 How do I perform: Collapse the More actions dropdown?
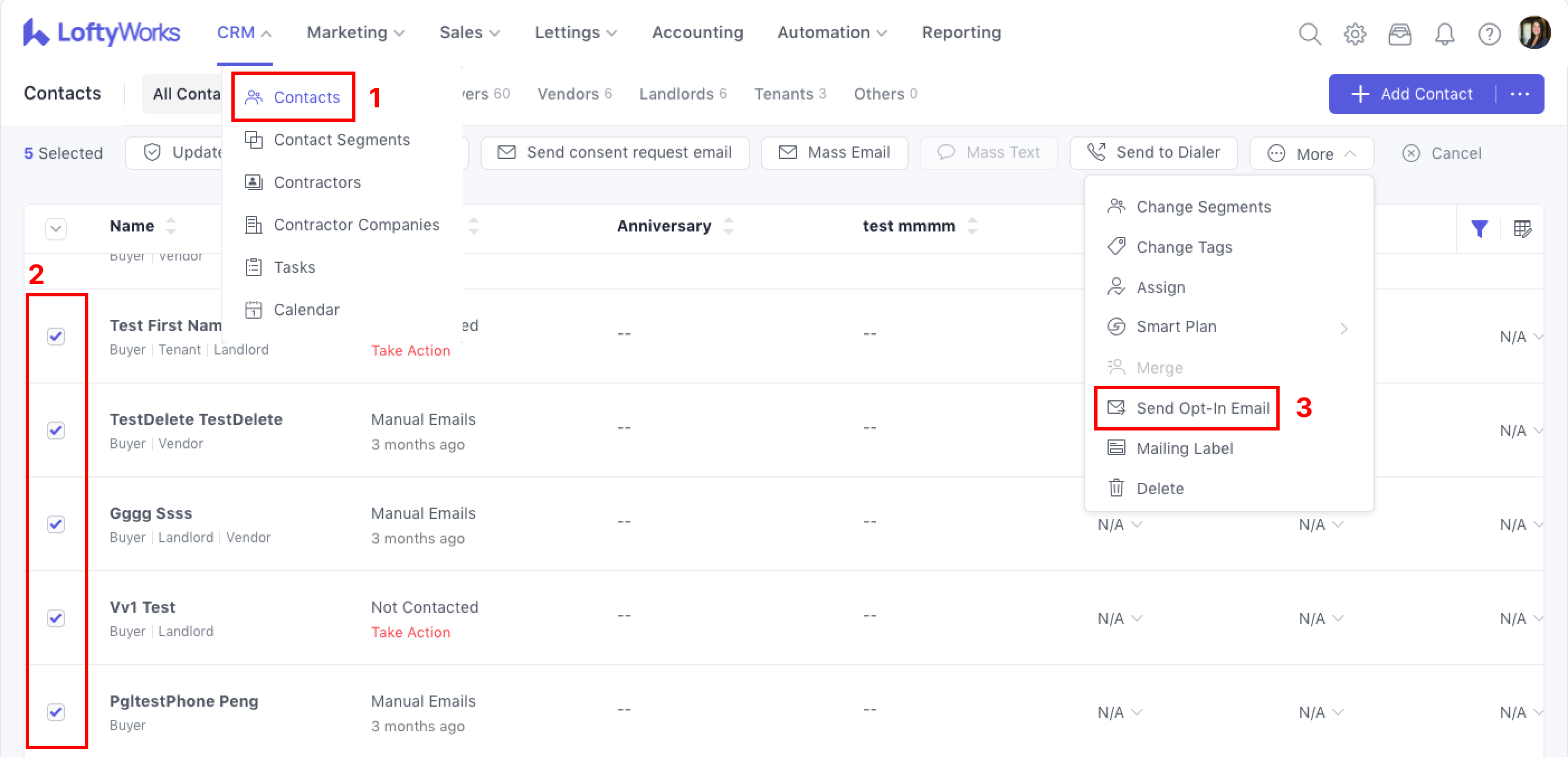coord(1312,154)
